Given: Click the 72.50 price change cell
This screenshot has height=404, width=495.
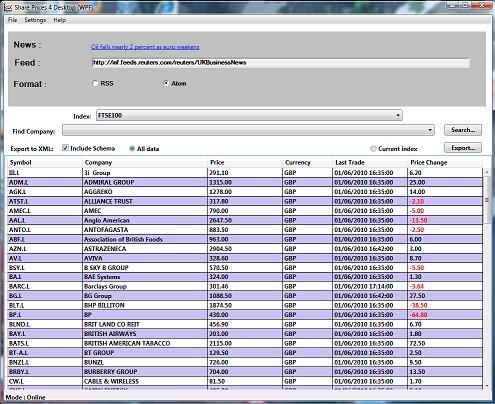Looking at the screenshot, I should click(445, 343).
